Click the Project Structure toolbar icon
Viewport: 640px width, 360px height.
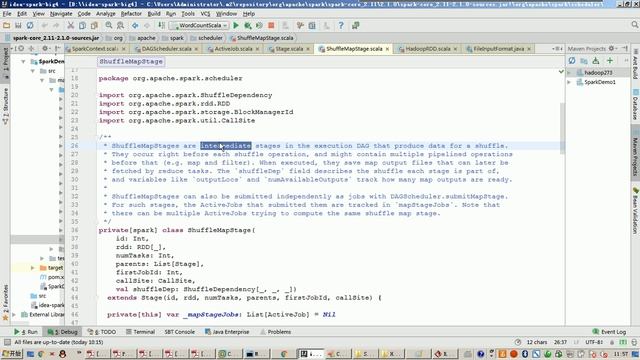pyautogui.click(x=312, y=25)
